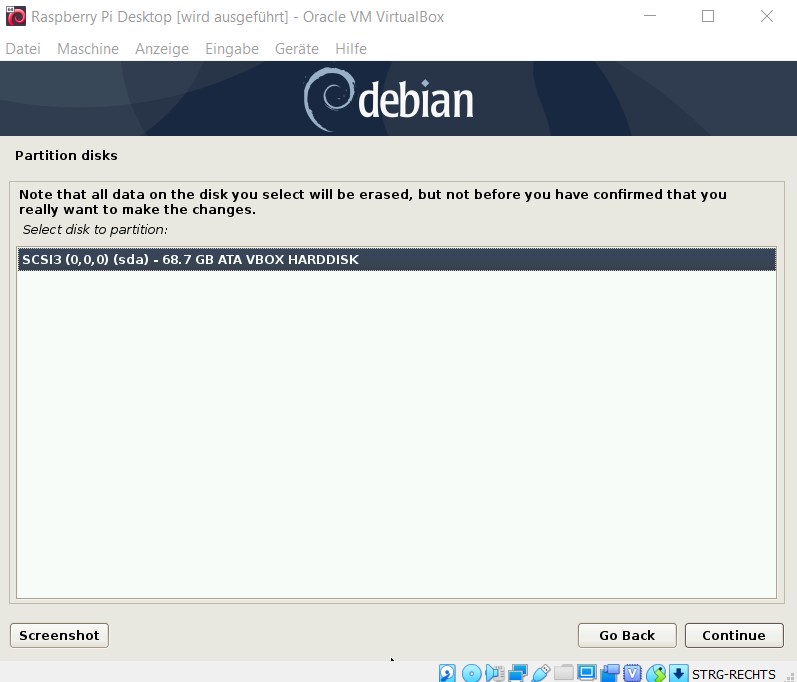Maximize the VirtualBox window
This screenshot has height=682, width=797.
point(708,16)
